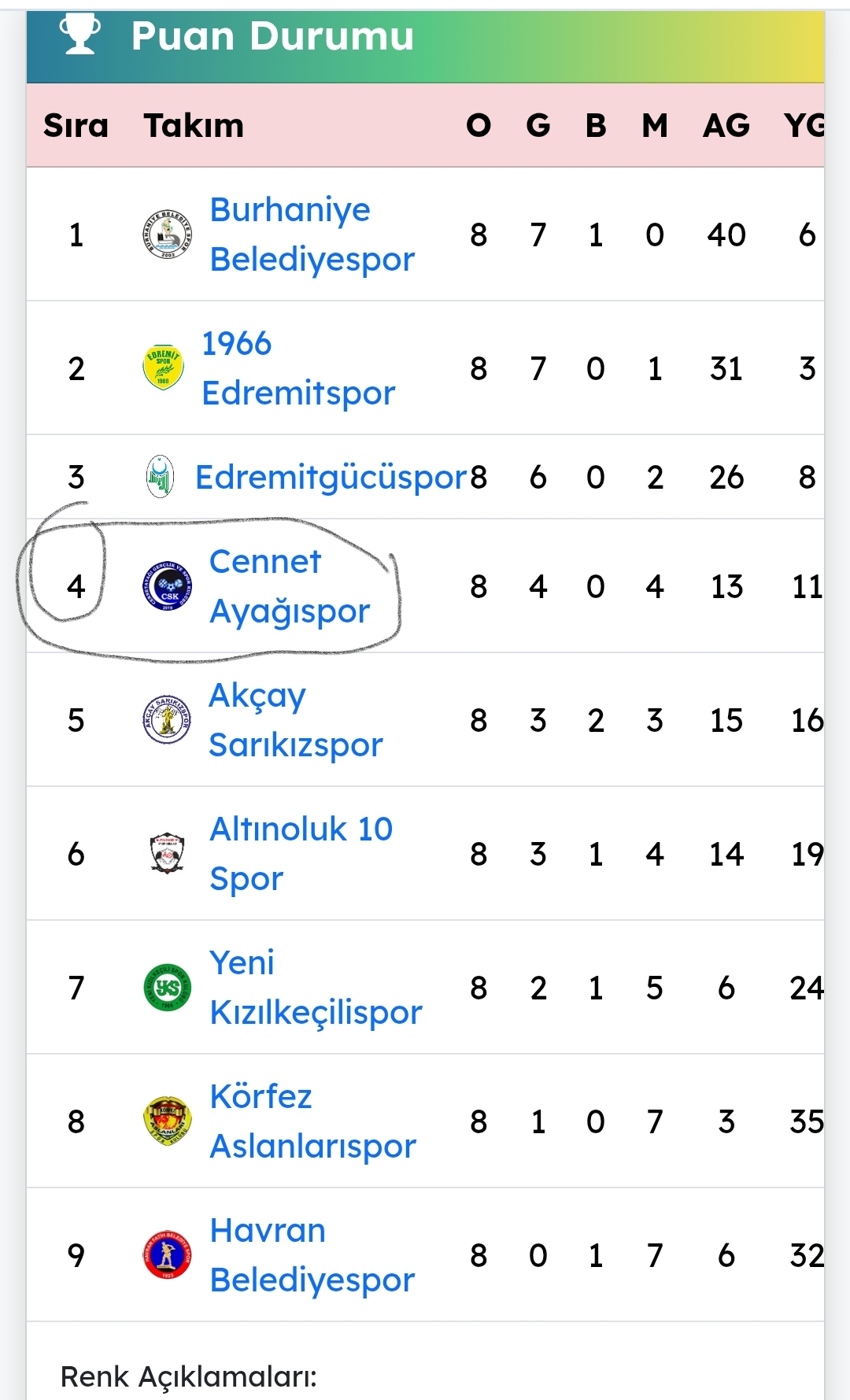Click the Puan Durumu title banner
Image resolution: width=850 pixels, height=1400 pixels.
pyautogui.click(x=425, y=46)
